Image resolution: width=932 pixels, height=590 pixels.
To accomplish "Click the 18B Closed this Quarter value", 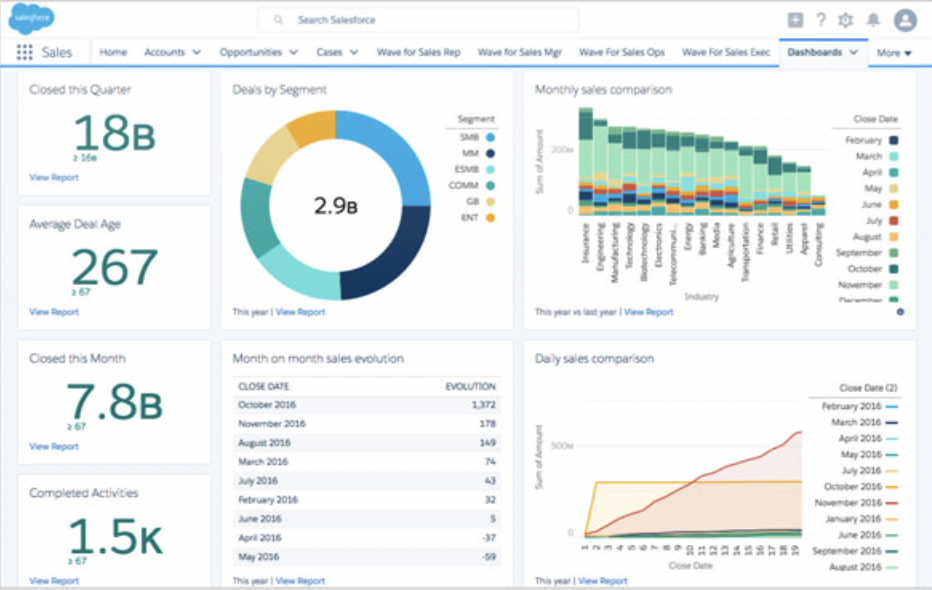I will [115, 133].
